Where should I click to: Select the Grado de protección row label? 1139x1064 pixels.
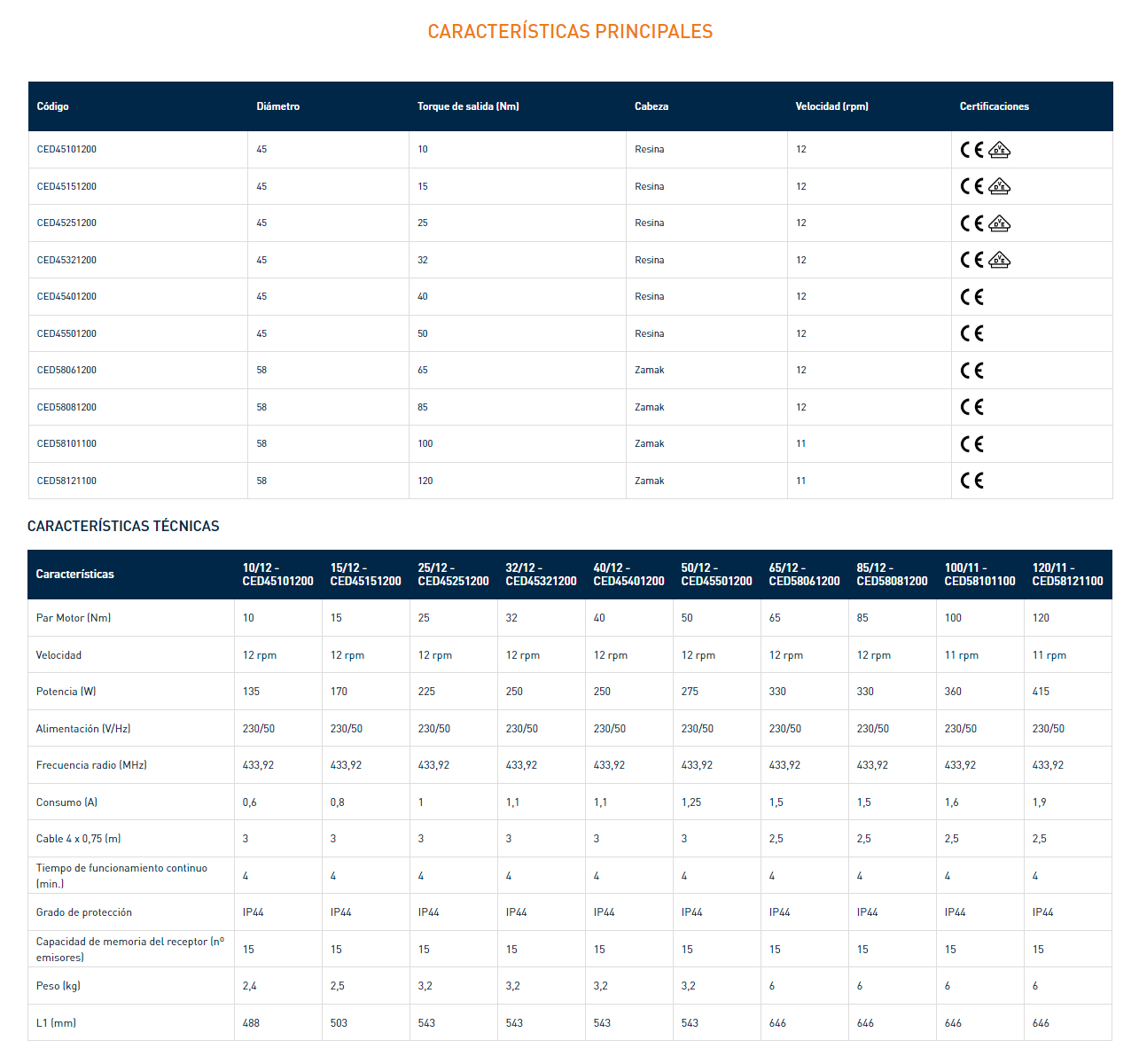pyautogui.click(x=83, y=912)
